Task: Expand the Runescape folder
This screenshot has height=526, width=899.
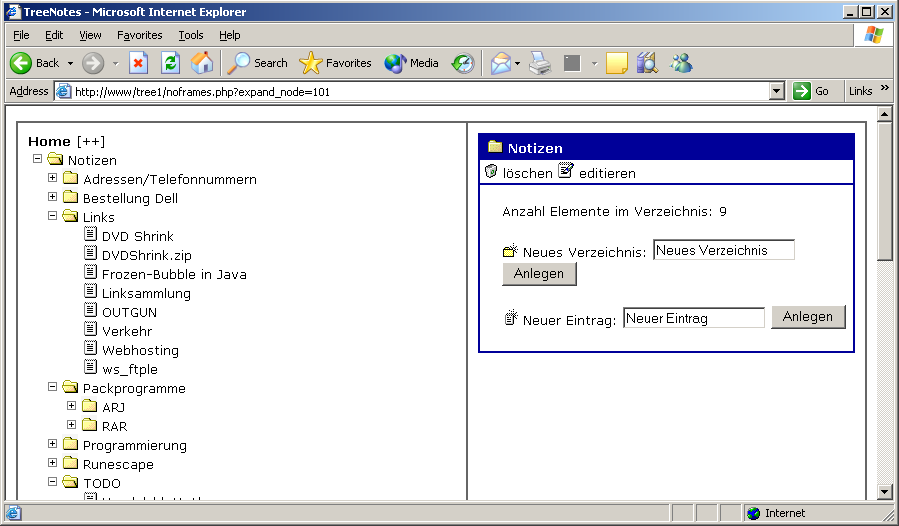Action: click(x=53, y=462)
